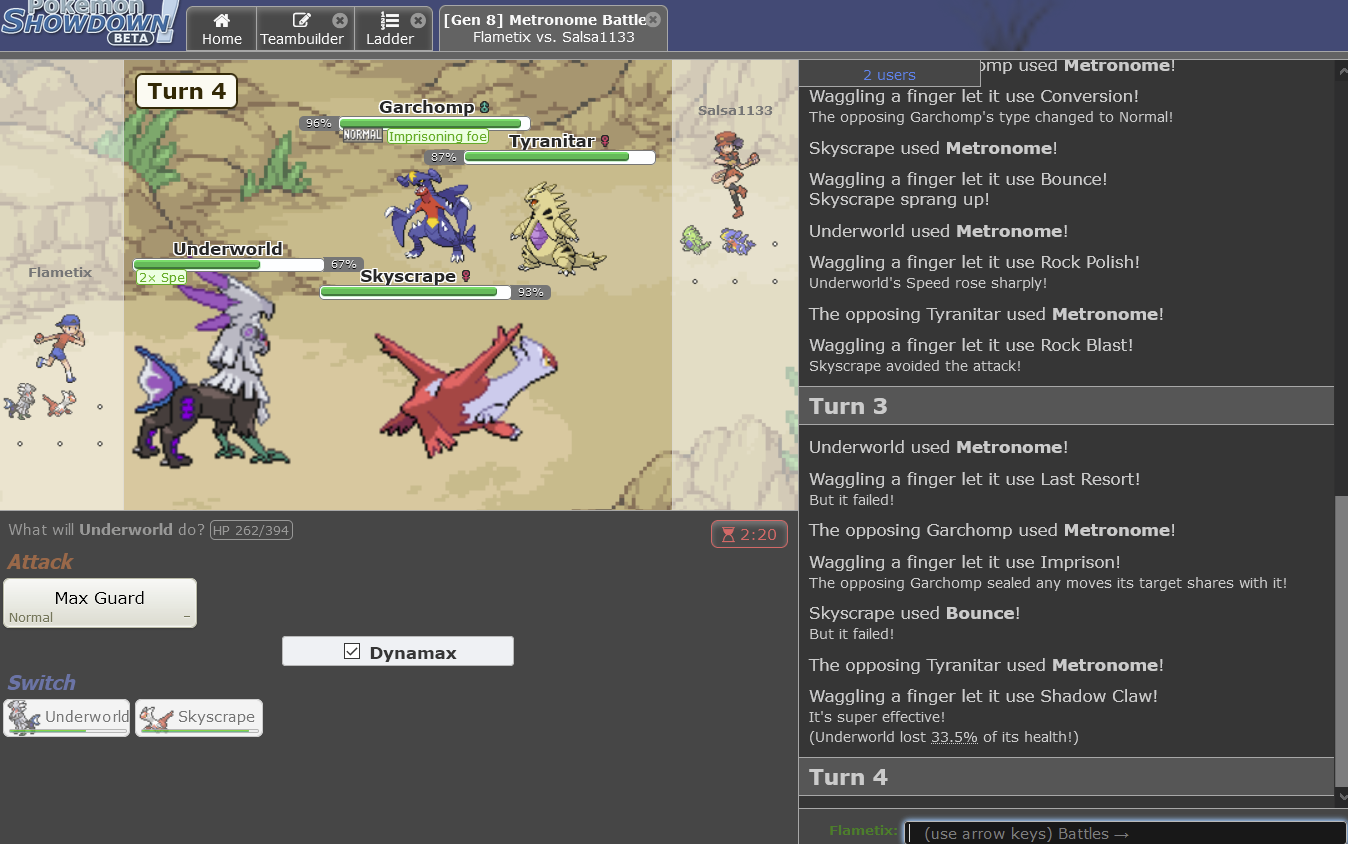Close the Ladder tab
Viewport: 1348px width, 844px height.
tap(418, 20)
